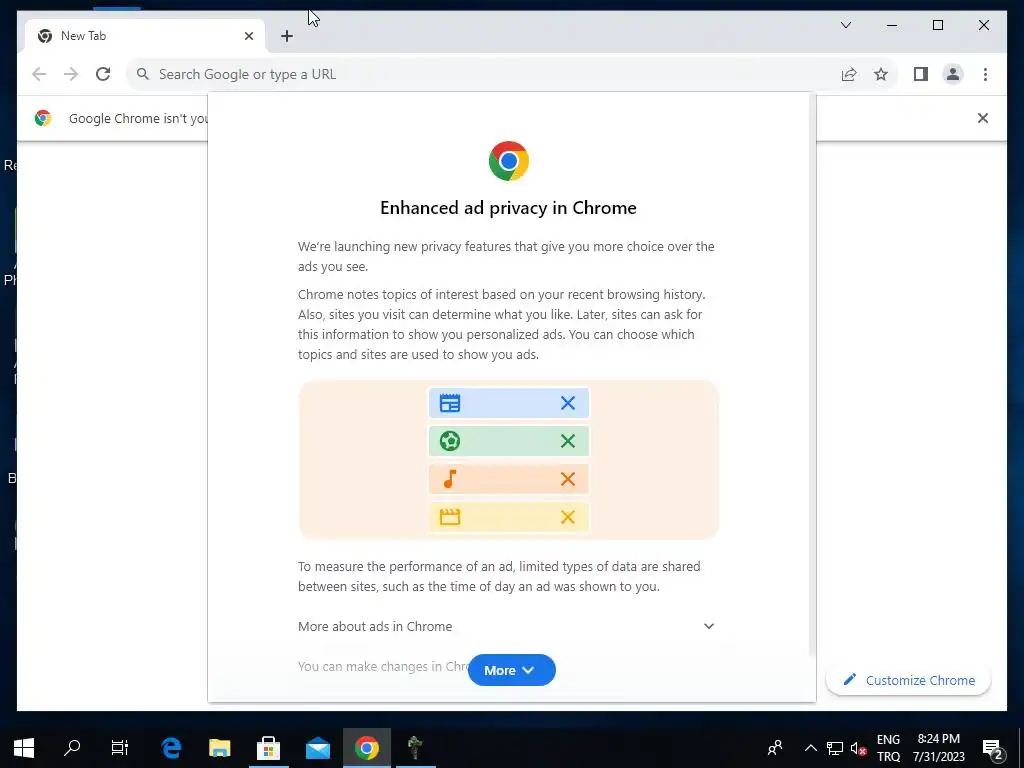Screen dimensions: 1024x768
Task: Click the browser back arrow
Action: pos(39,74)
